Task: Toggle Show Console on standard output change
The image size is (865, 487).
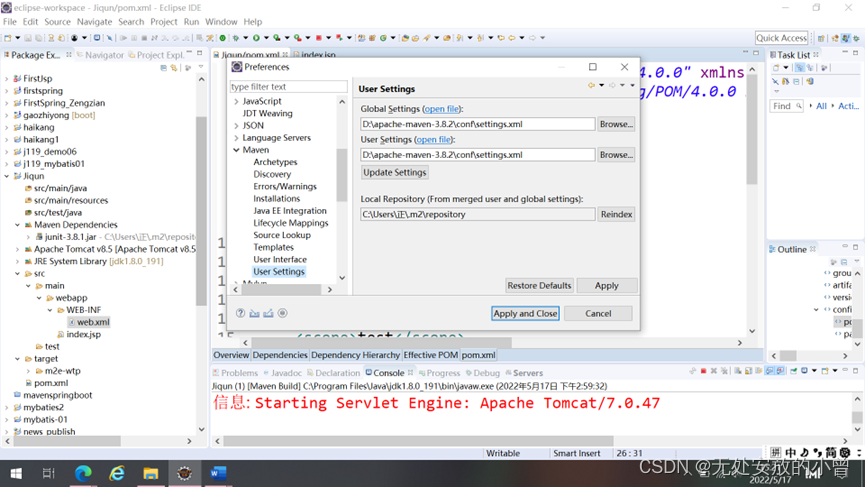Action: [770, 371]
